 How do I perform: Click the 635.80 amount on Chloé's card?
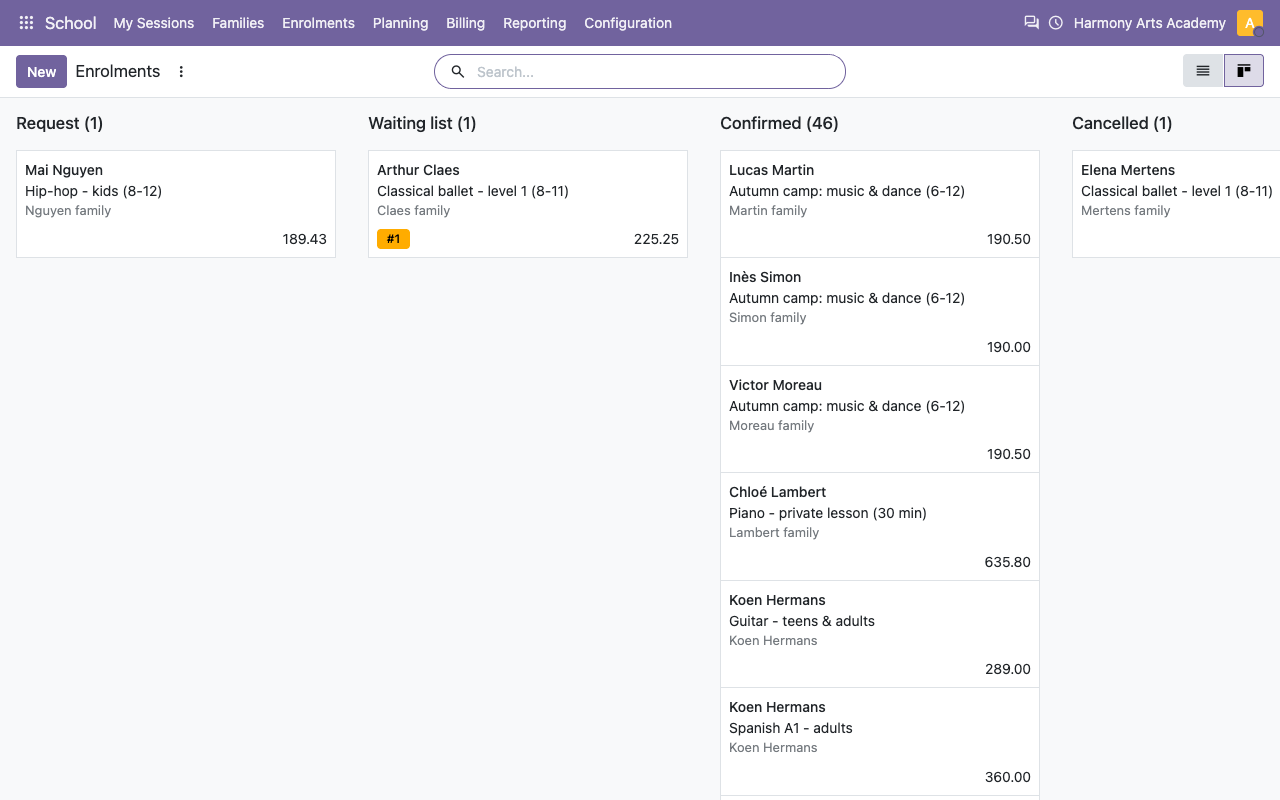pyautogui.click(x=1007, y=562)
